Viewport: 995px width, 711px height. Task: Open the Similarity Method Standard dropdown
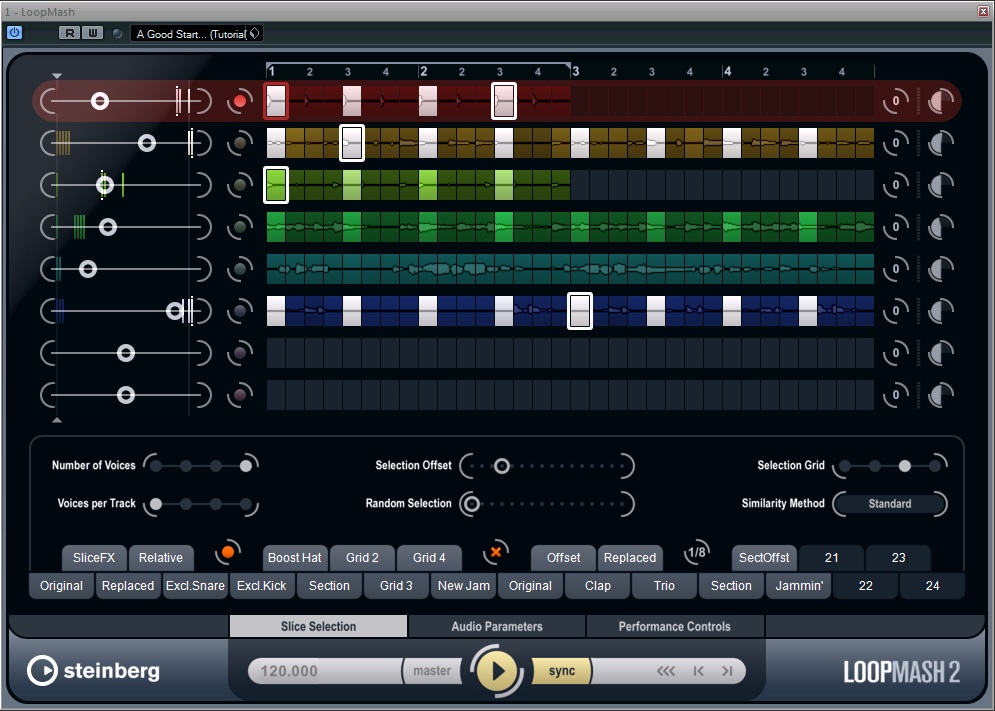tap(890, 503)
